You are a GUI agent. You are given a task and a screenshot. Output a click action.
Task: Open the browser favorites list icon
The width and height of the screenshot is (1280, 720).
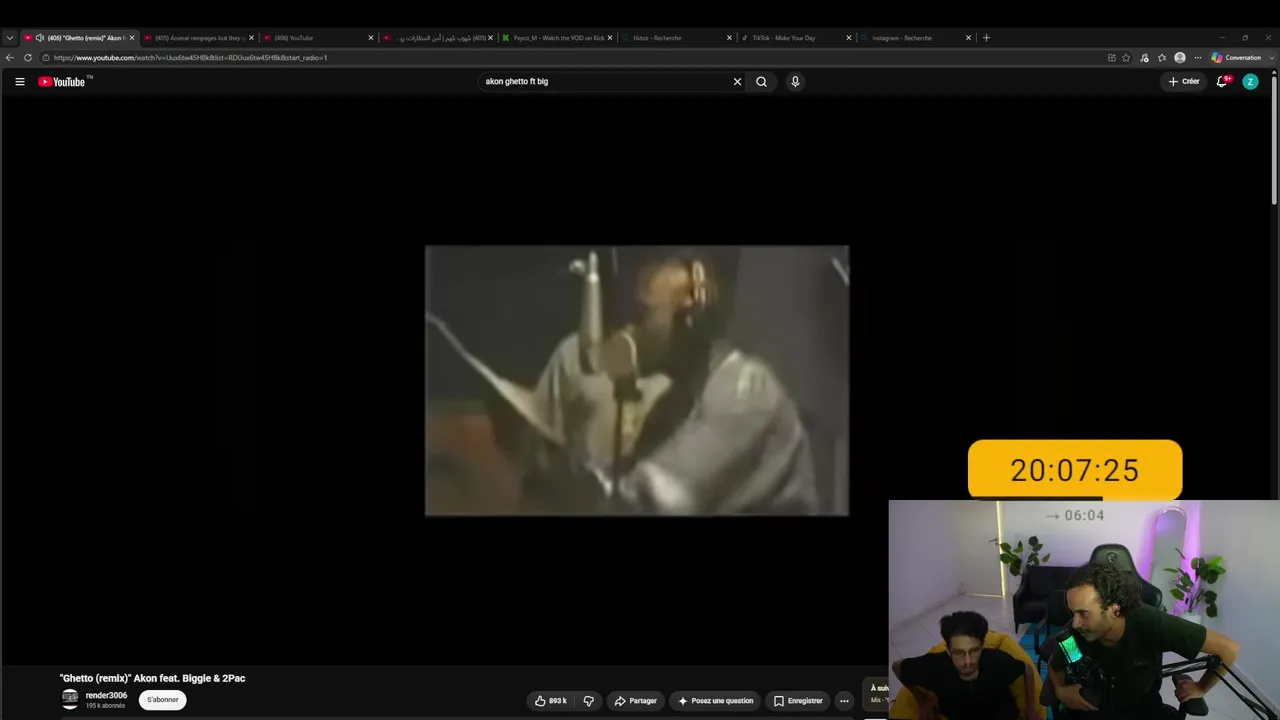tap(1162, 58)
